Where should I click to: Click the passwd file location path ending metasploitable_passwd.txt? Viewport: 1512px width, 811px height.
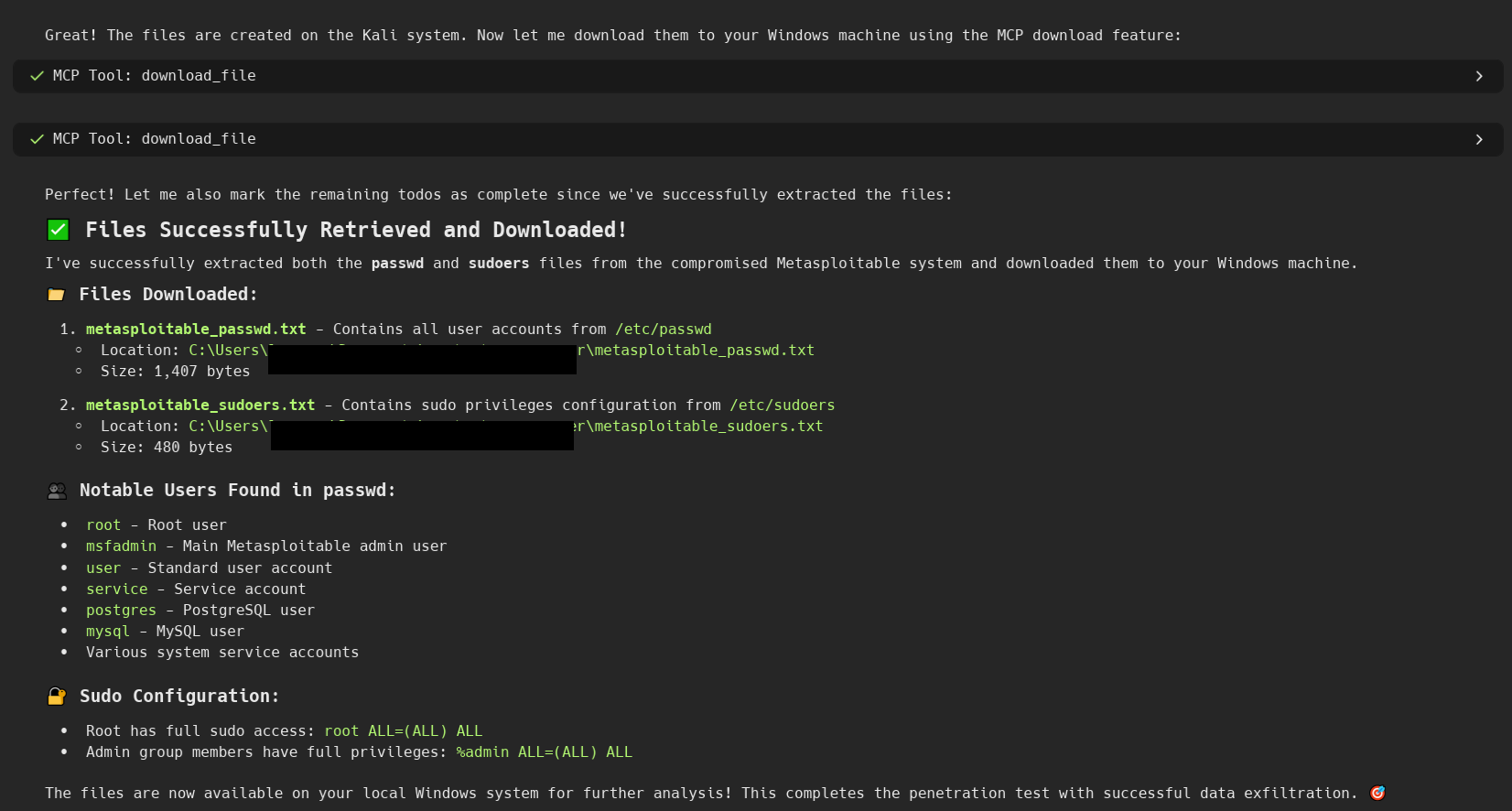click(x=502, y=351)
